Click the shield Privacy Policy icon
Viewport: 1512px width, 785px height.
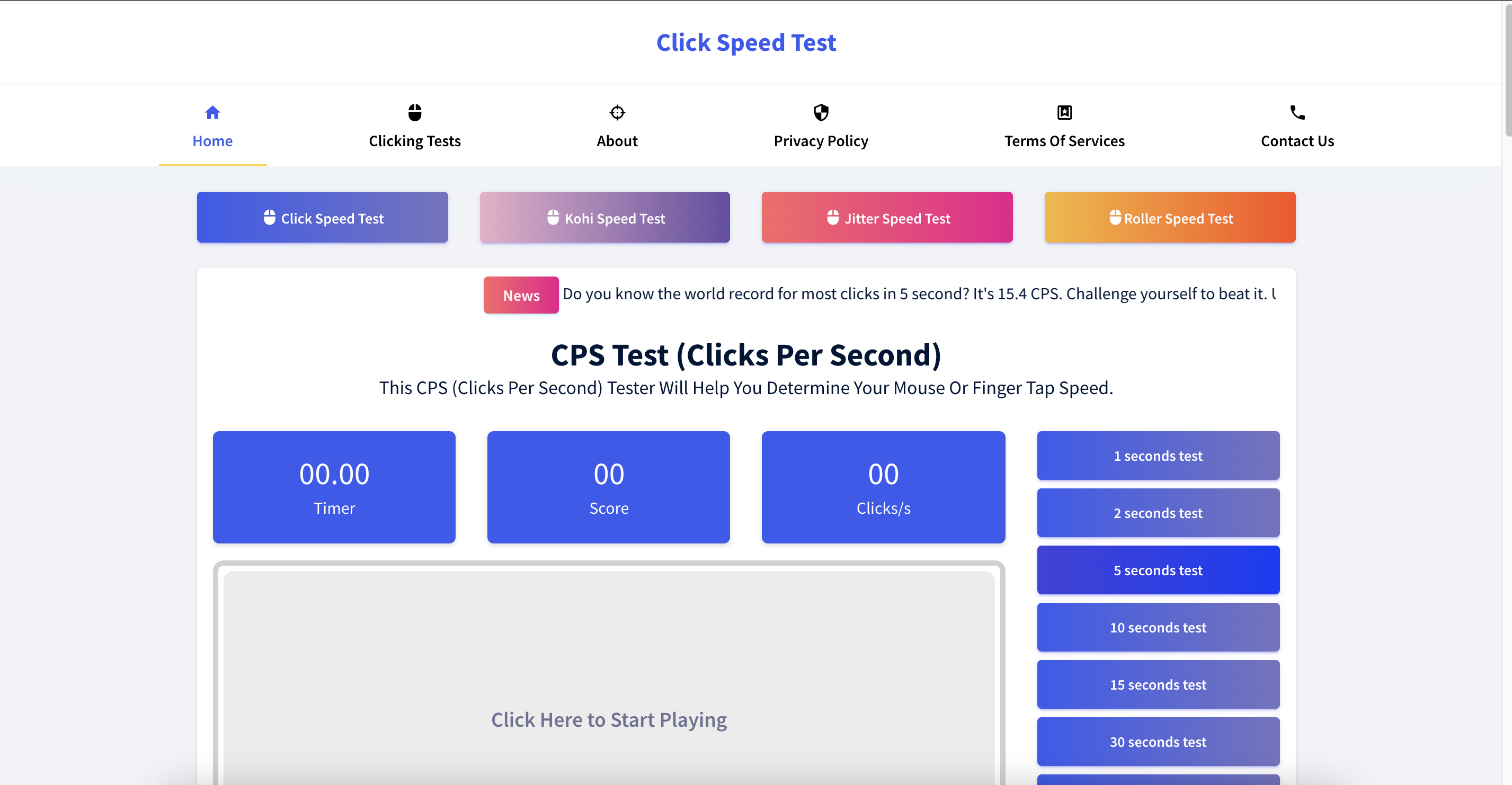[x=820, y=113]
